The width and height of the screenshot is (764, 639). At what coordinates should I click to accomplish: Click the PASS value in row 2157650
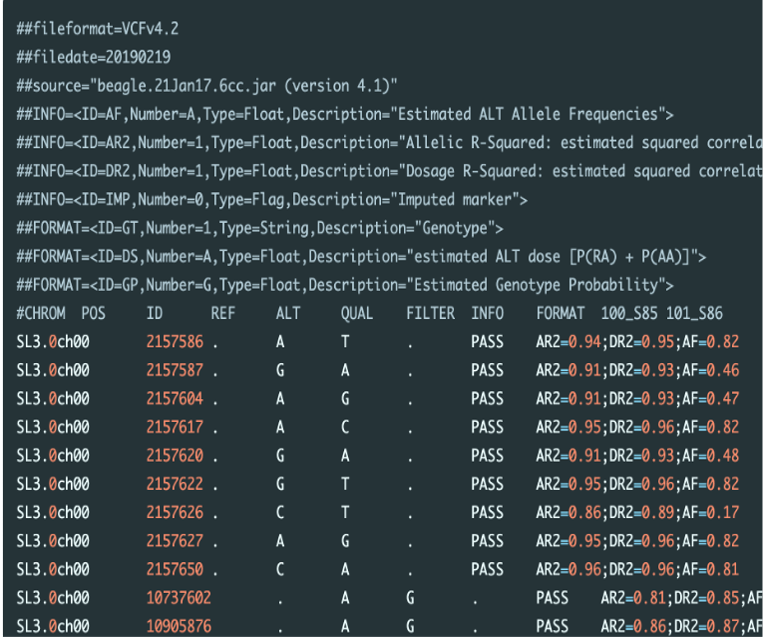tap(487, 570)
